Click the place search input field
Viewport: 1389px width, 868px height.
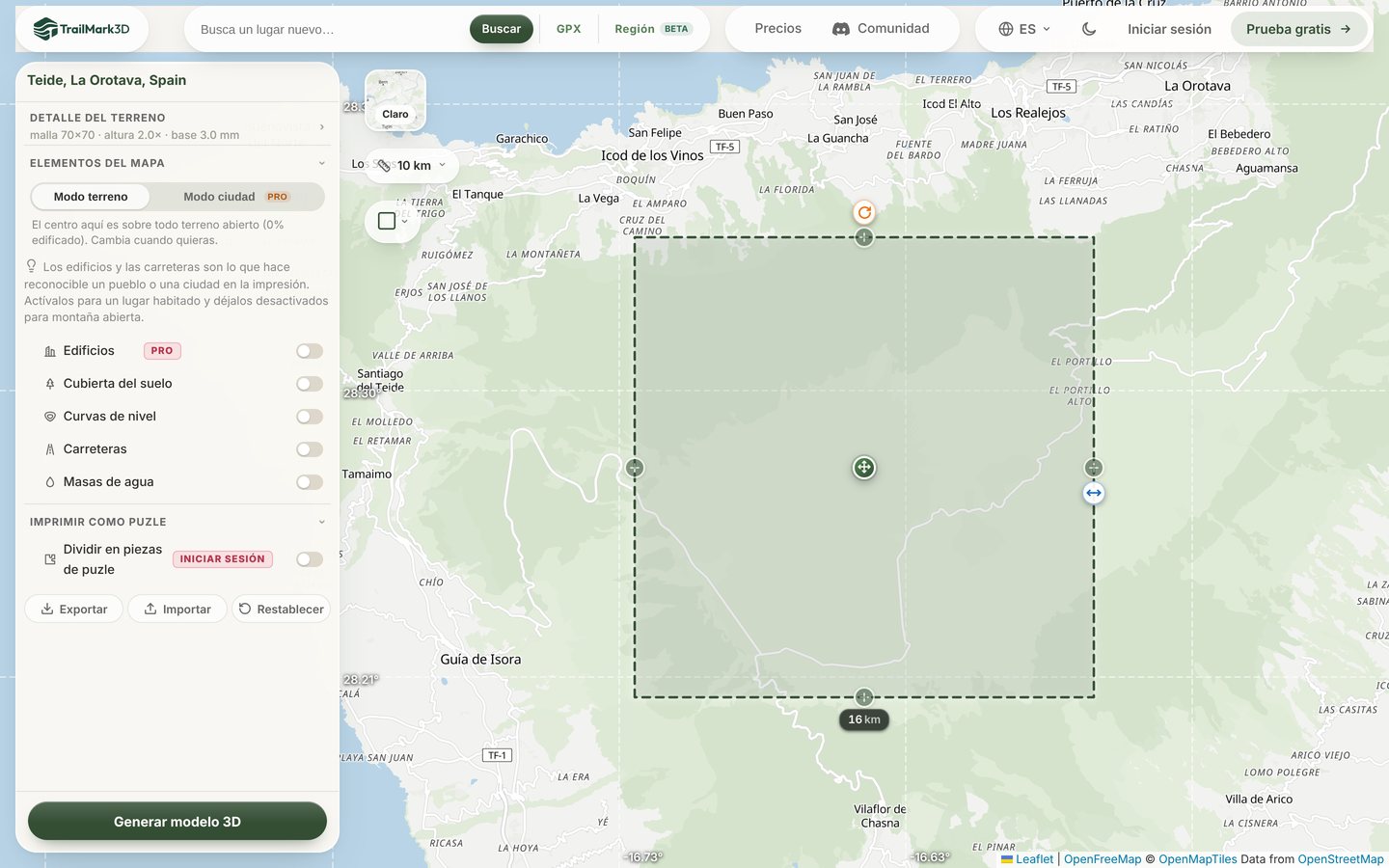328,29
